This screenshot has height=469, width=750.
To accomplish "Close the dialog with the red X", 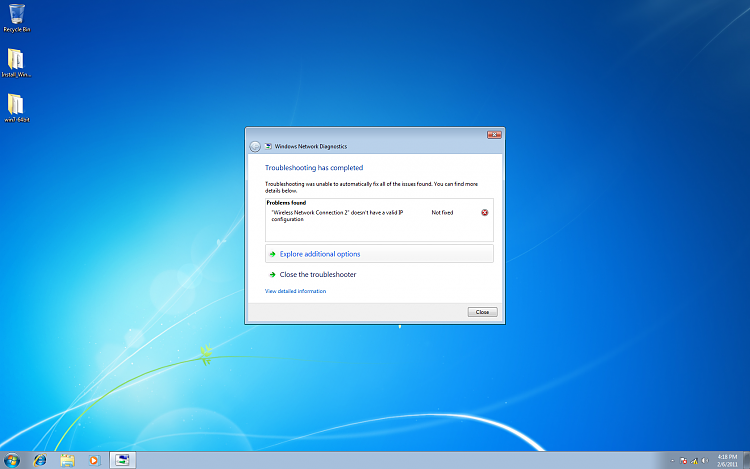I will pyautogui.click(x=494, y=135).
